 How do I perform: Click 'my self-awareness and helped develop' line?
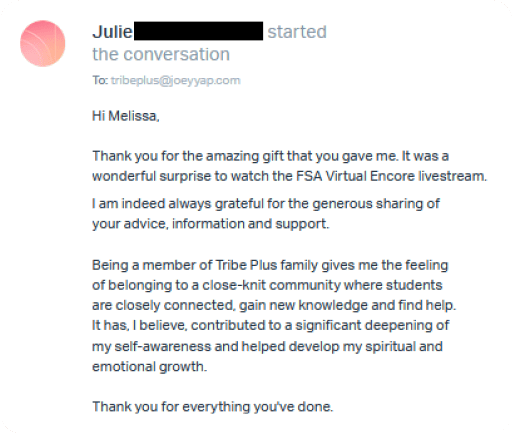(267, 347)
